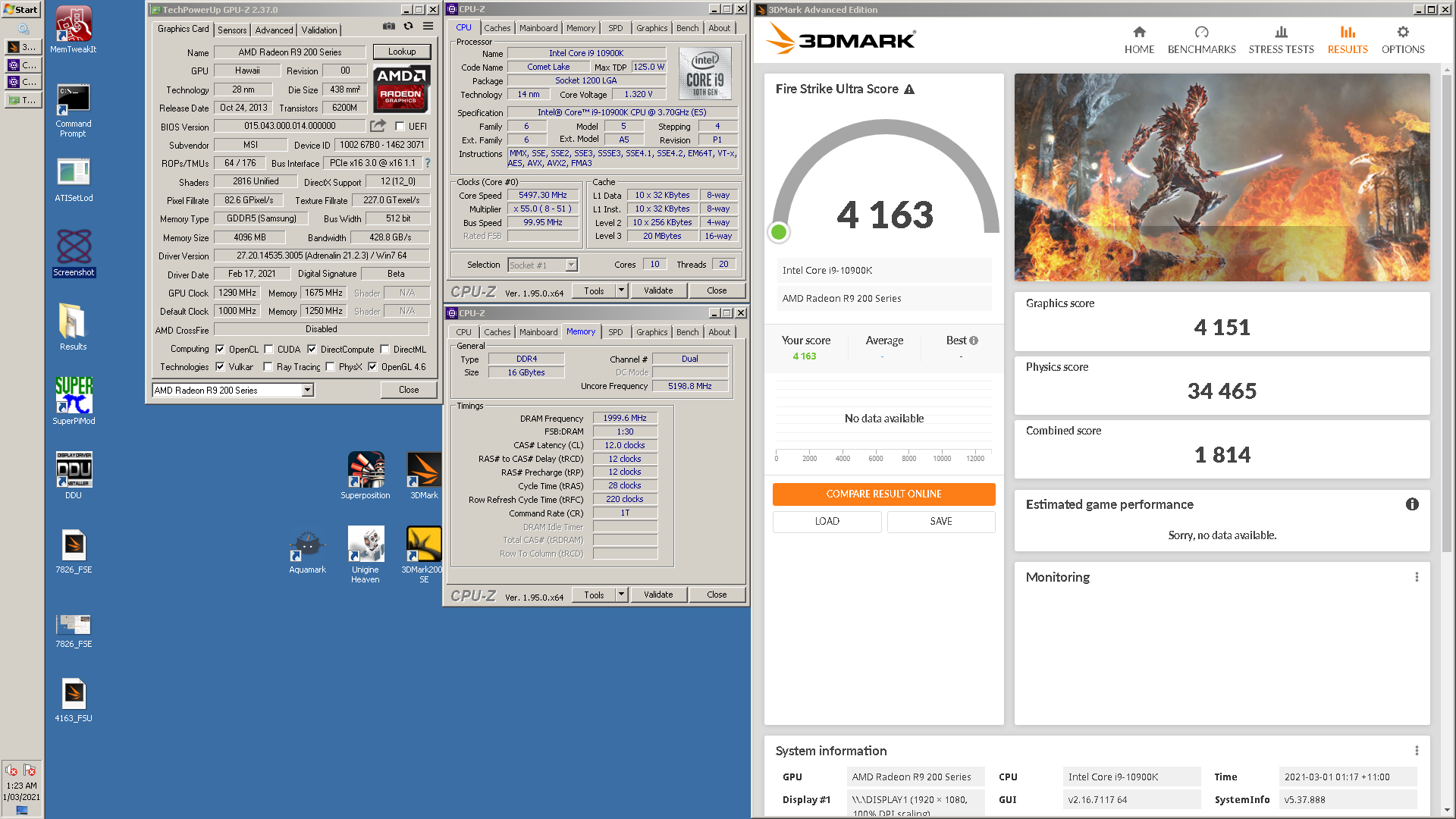Open the Mainboard tab in upper CPU-Z window
Image resolution: width=1456 pixels, height=819 pixels.
(x=538, y=28)
